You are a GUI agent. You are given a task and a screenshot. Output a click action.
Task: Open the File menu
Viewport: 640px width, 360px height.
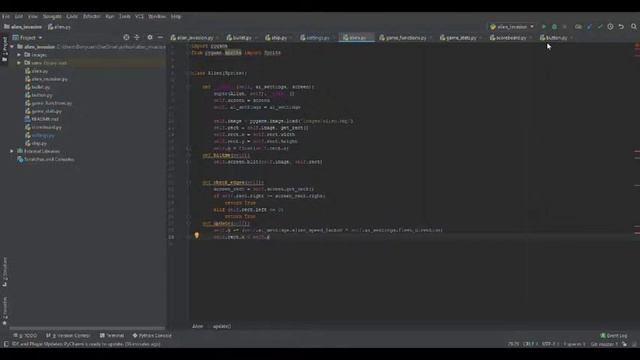6,16
